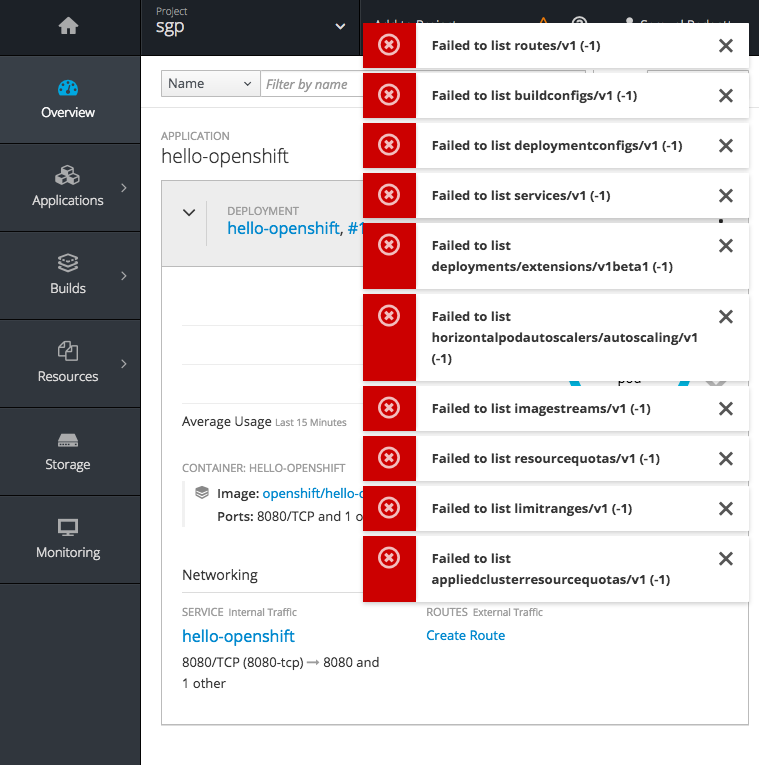
Task: Select Storage in the sidebar
Action: tap(70, 452)
